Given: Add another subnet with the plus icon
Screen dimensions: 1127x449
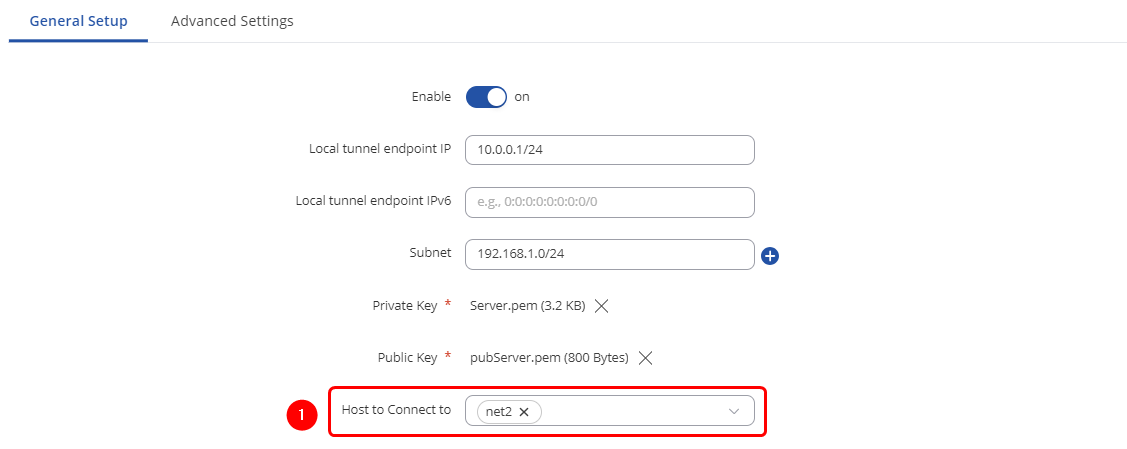Looking at the screenshot, I should point(770,255).
